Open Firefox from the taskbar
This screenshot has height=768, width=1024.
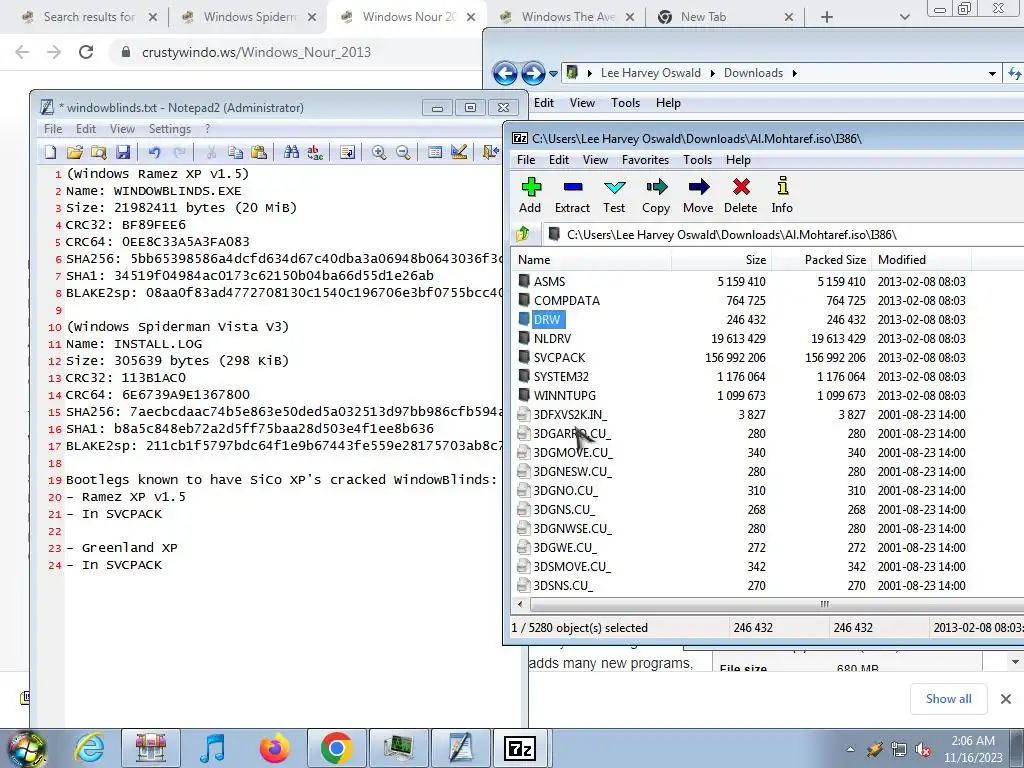point(274,748)
